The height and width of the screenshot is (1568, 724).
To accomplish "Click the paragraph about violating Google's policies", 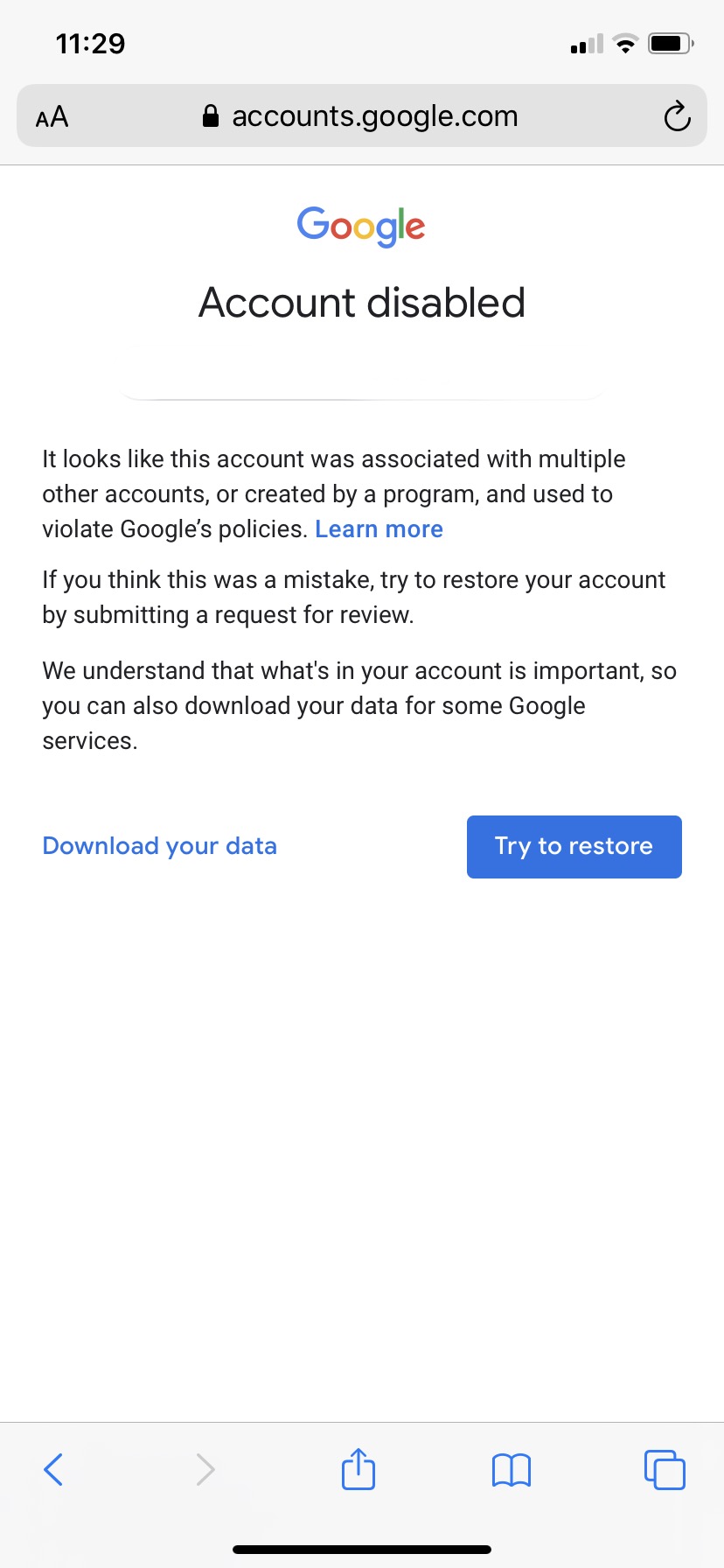I will tap(333, 494).
